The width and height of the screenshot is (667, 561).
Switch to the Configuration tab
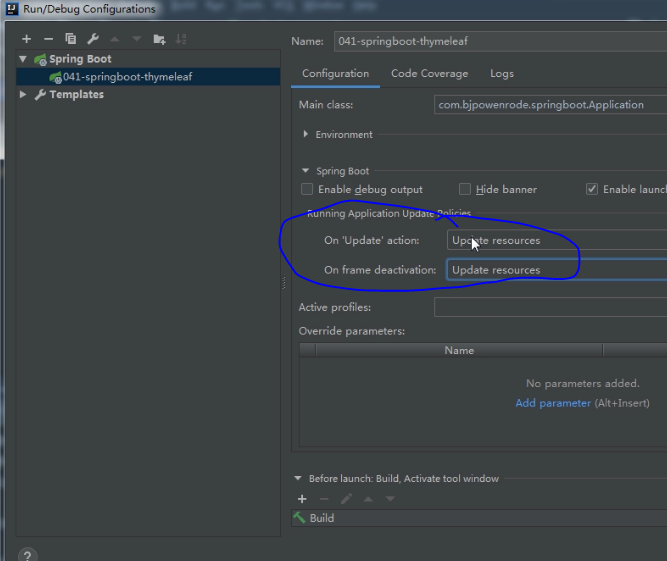click(x=335, y=74)
